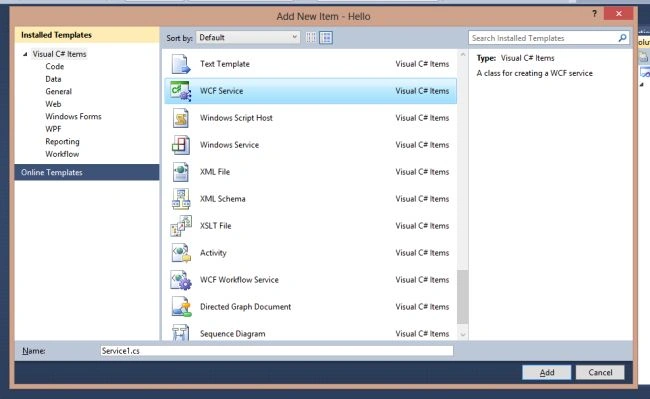Open the help question mark
This screenshot has width=650, height=399.
point(594,14)
